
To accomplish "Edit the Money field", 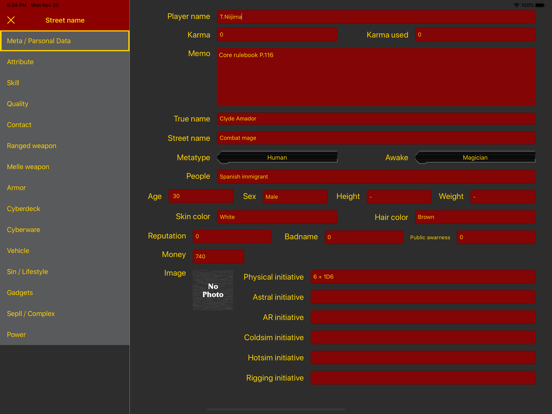I will click(218, 257).
